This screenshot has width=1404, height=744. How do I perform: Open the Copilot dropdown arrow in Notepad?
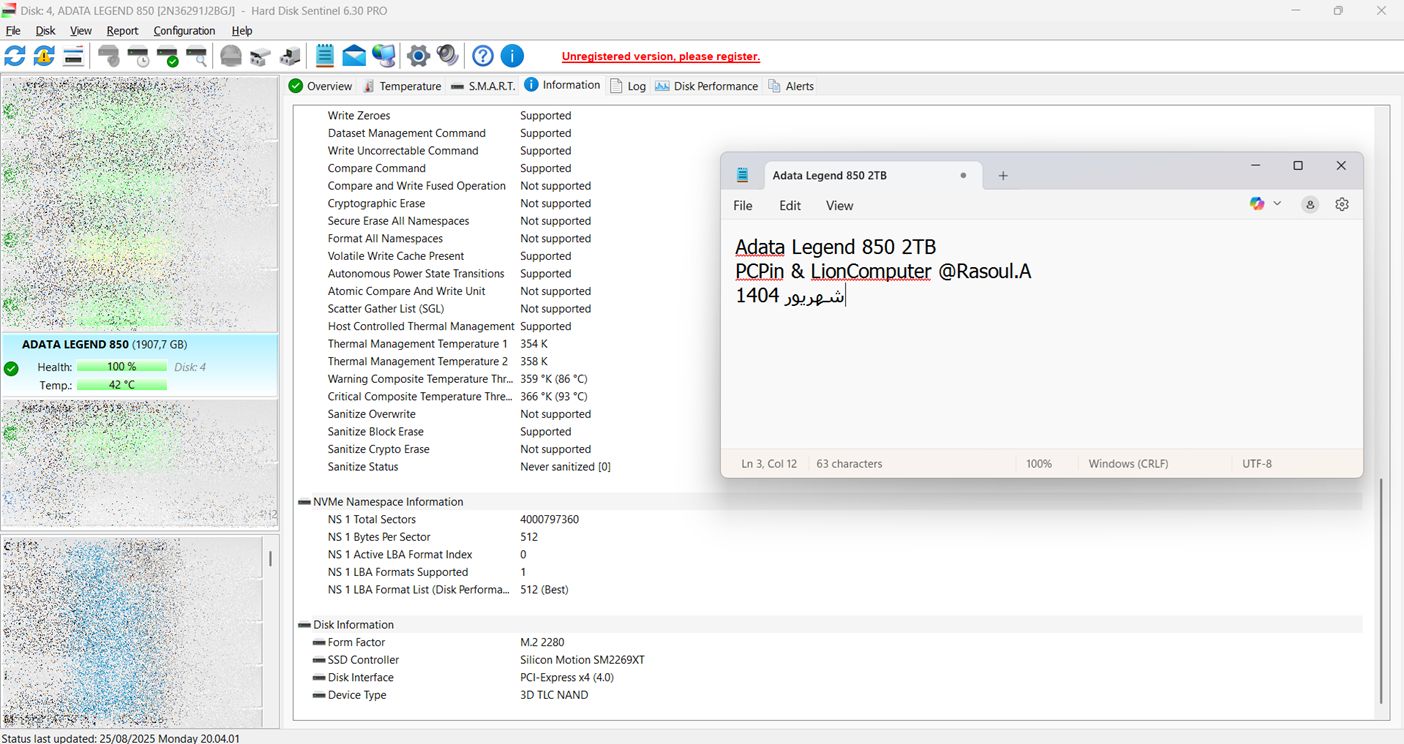point(1277,204)
